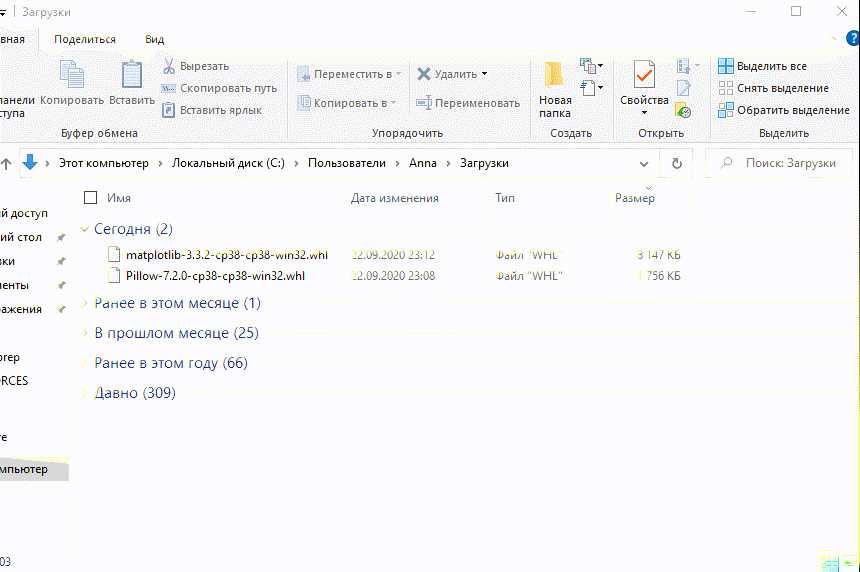Collapse the Сегодня (2) group
Image resolution: width=860 pixels, height=572 pixels.
(x=84, y=229)
